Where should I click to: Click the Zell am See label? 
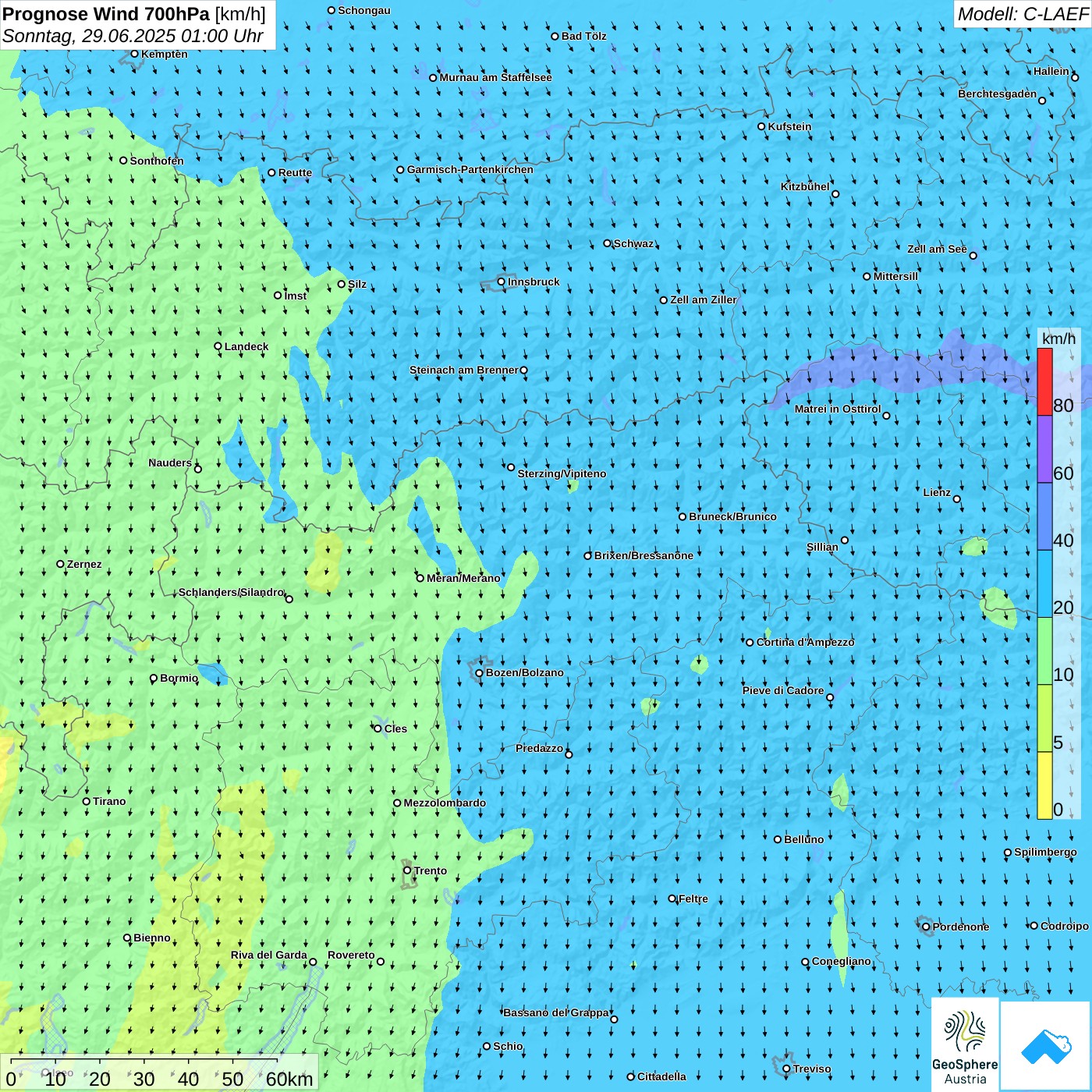(937, 249)
